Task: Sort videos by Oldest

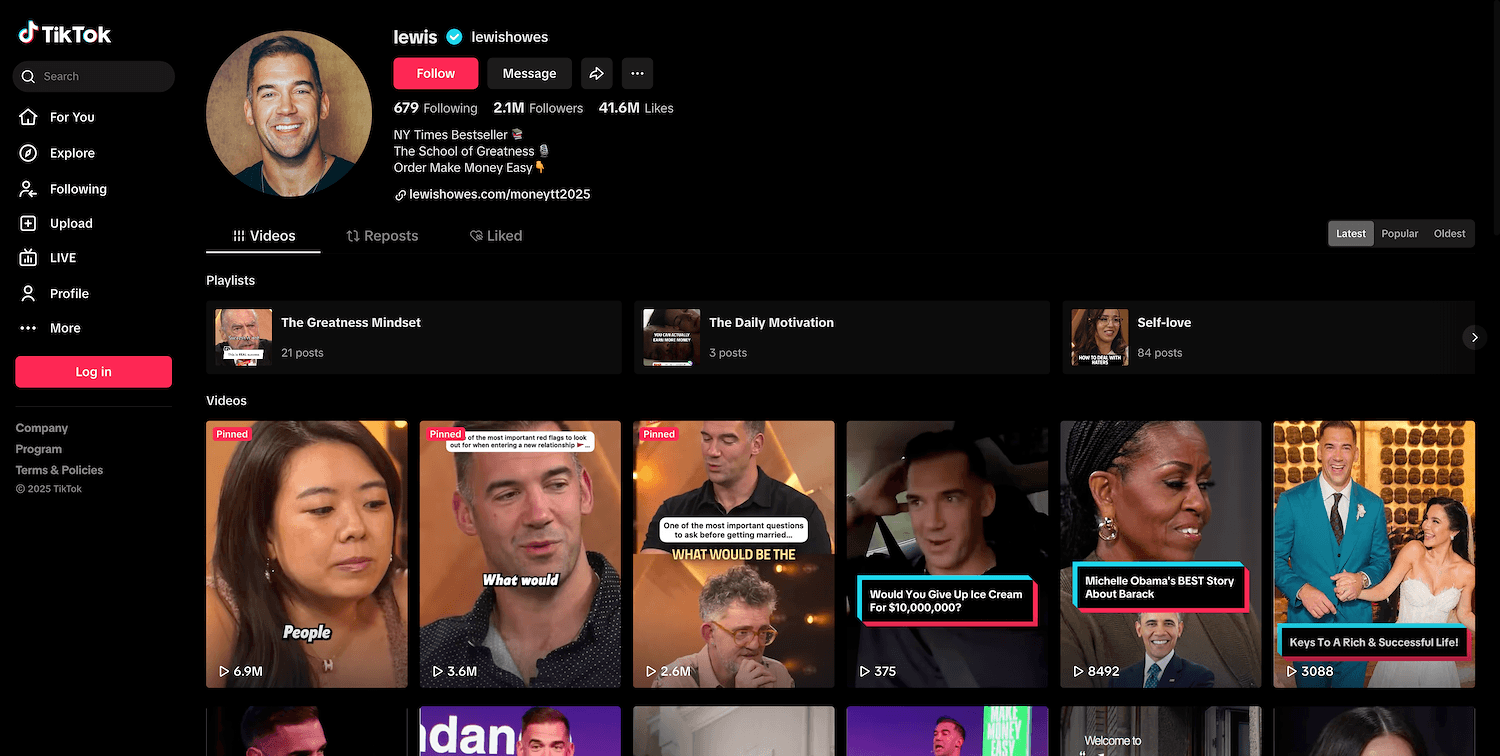Action: coord(1449,233)
